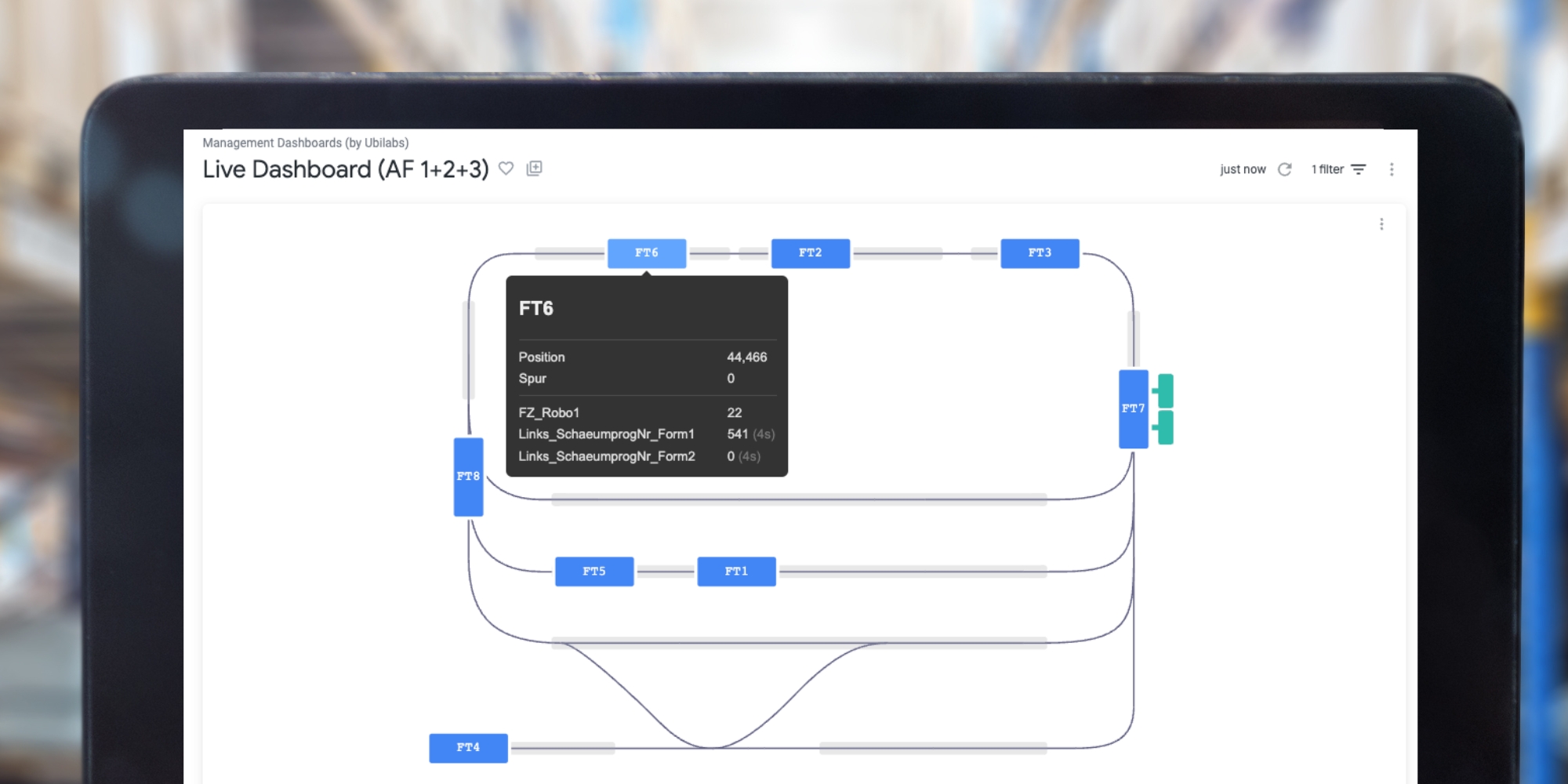Favorite the dashboard with the heart icon
Screen dimensions: 1568x784
(x=506, y=169)
